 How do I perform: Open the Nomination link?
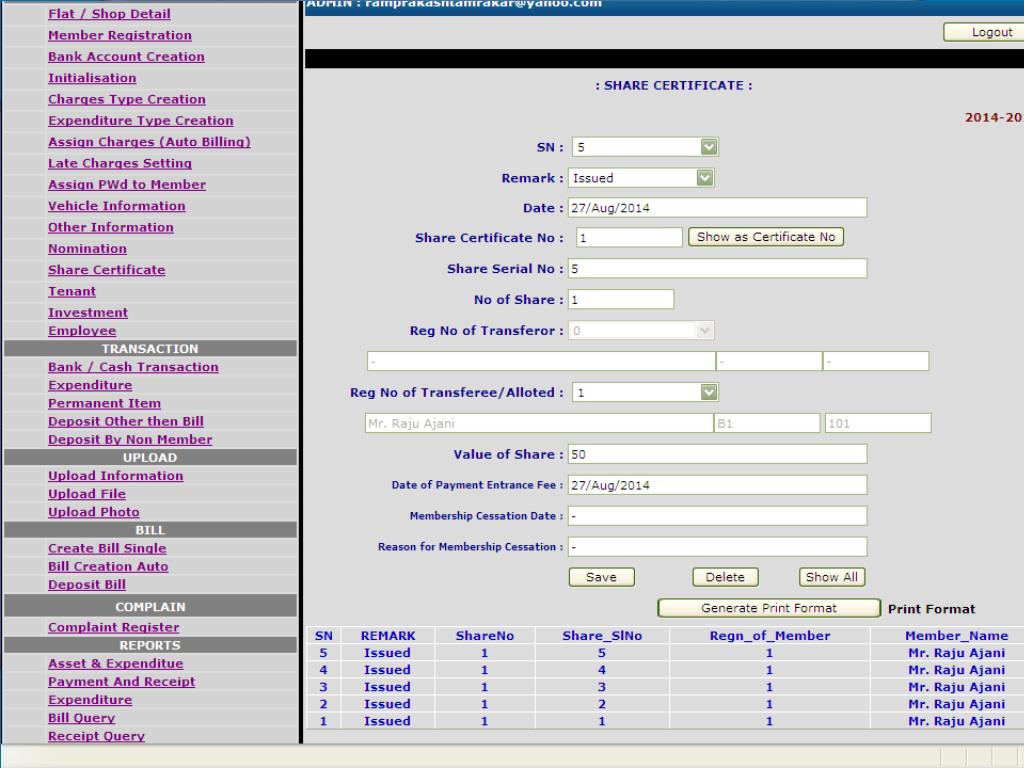pos(87,249)
